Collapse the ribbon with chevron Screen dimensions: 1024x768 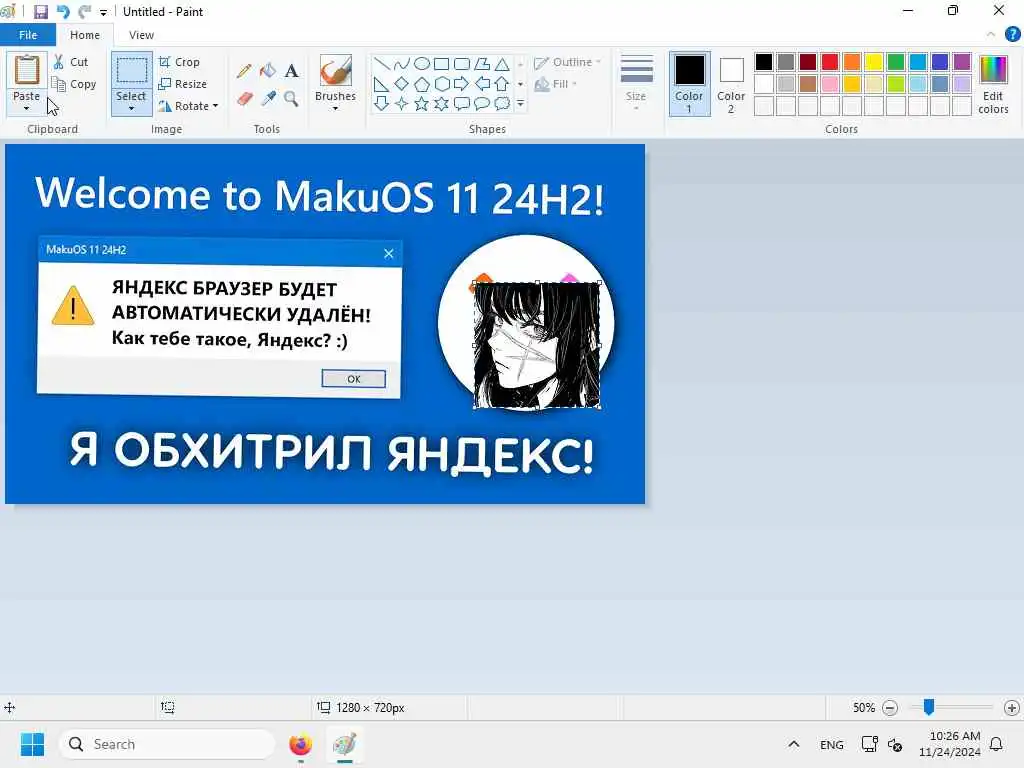click(991, 35)
